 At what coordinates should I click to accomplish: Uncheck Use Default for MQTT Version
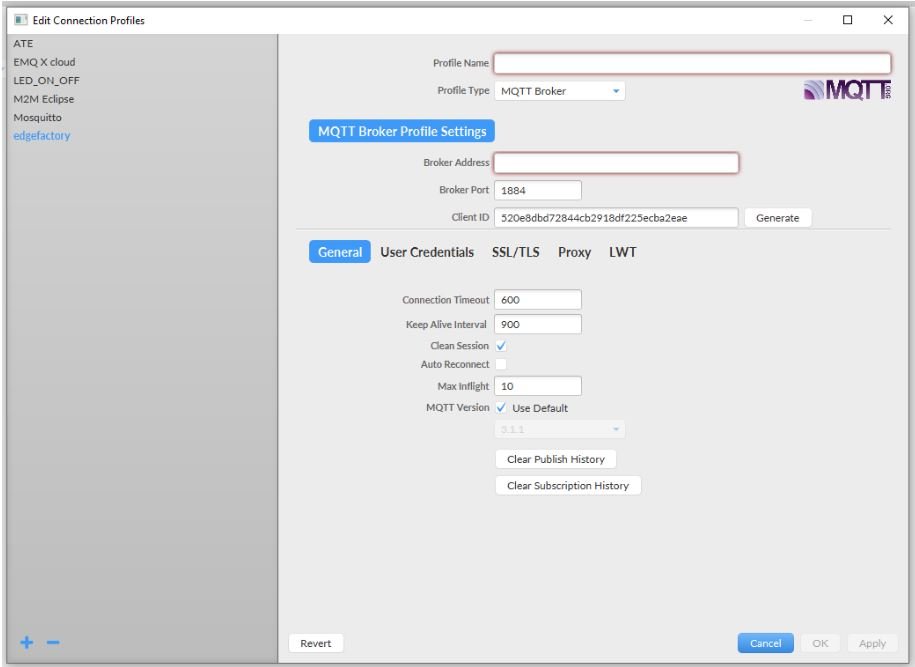click(500, 407)
